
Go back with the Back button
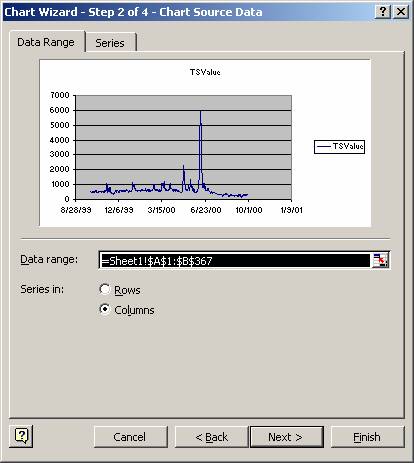point(211,437)
